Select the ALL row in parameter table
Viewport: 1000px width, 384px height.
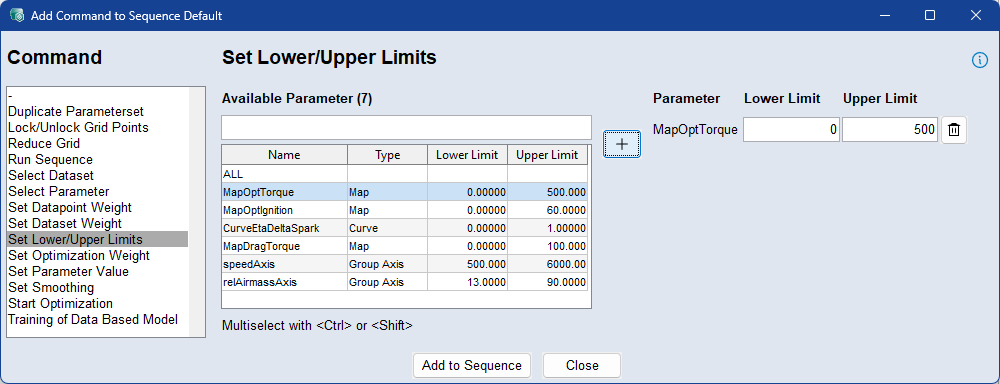(404, 174)
